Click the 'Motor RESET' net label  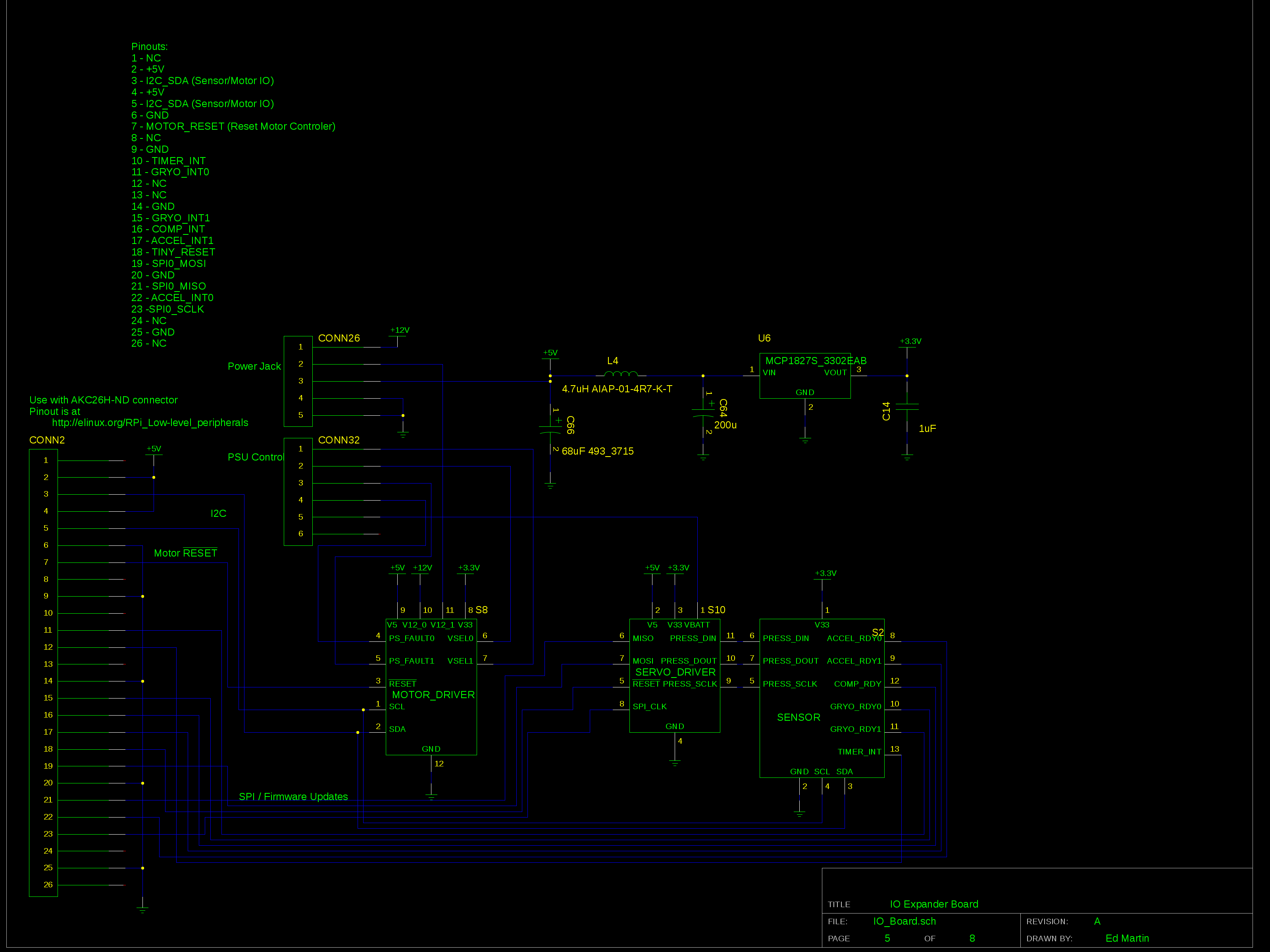[185, 553]
